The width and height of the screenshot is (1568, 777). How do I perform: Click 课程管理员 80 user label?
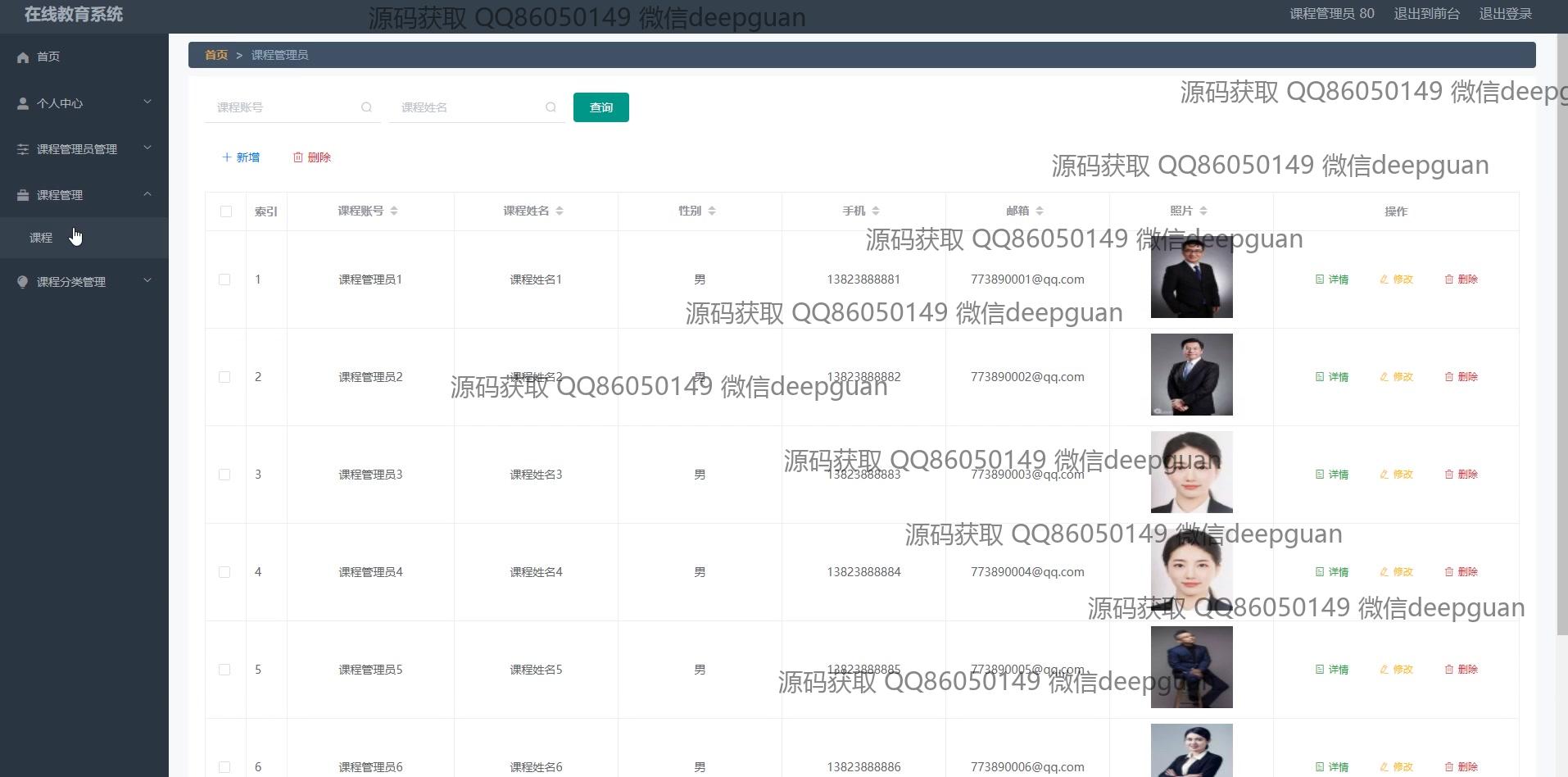tap(1332, 14)
